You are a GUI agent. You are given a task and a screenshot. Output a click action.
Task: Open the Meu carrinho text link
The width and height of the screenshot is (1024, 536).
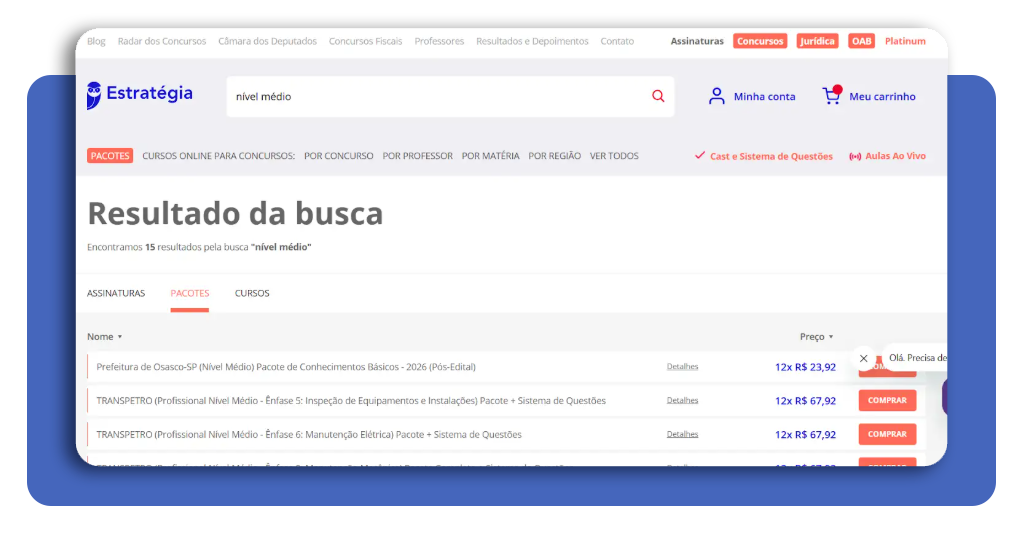click(882, 97)
